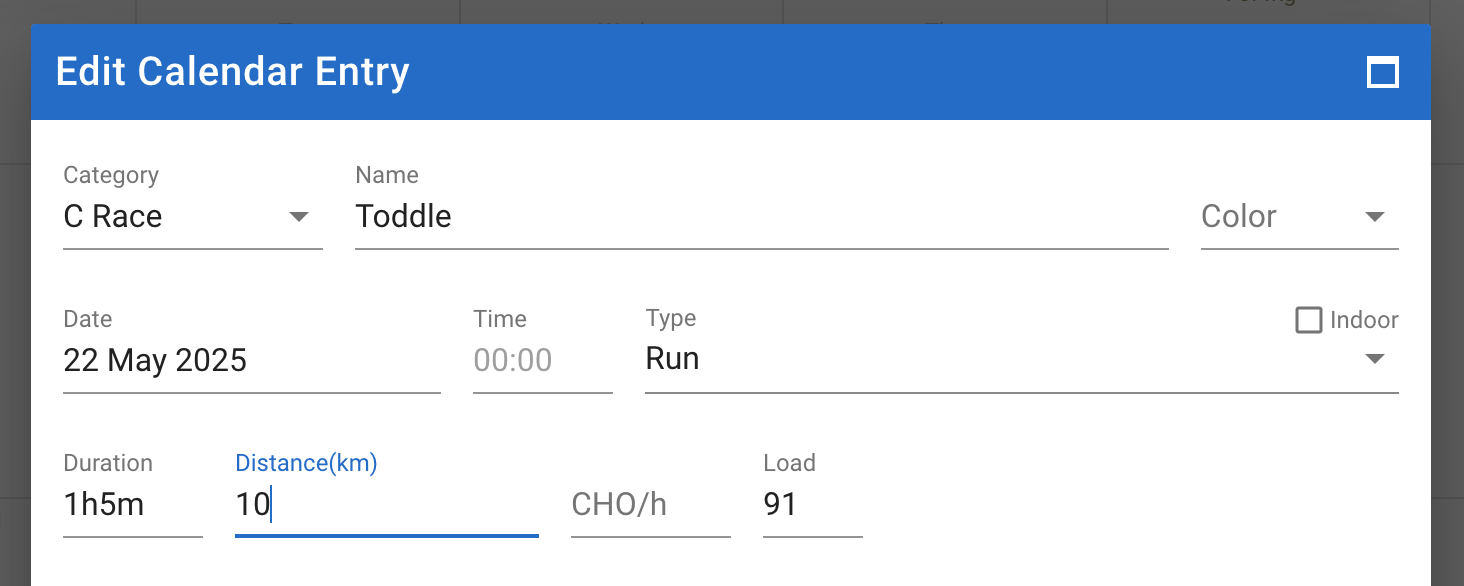Click the Distance(km) label
This screenshot has width=1464, height=586.
(x=306, y=463)
